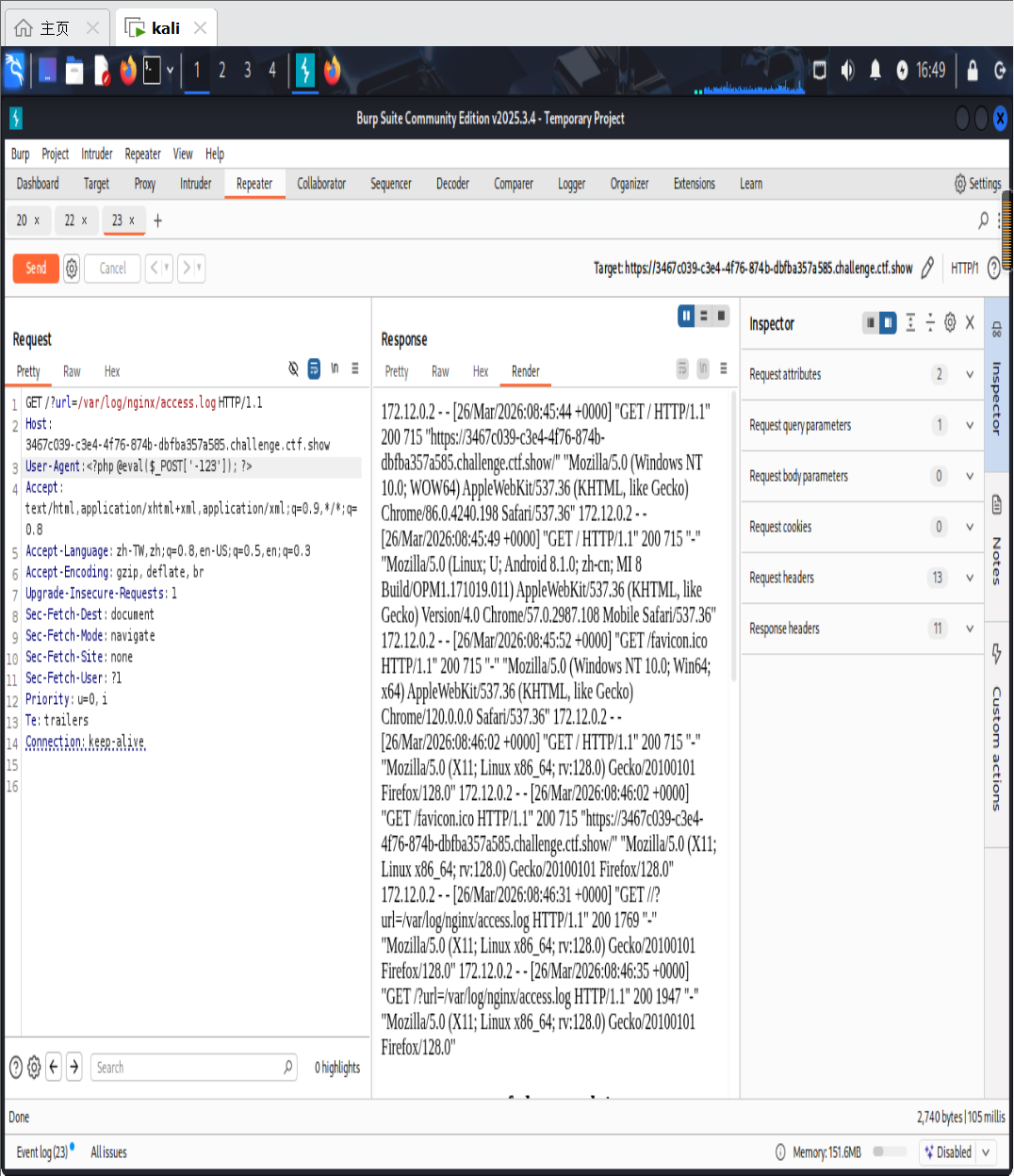Jump to previous search match arrow
Screen dimensions: 1014x1176
pos(54,1067)
